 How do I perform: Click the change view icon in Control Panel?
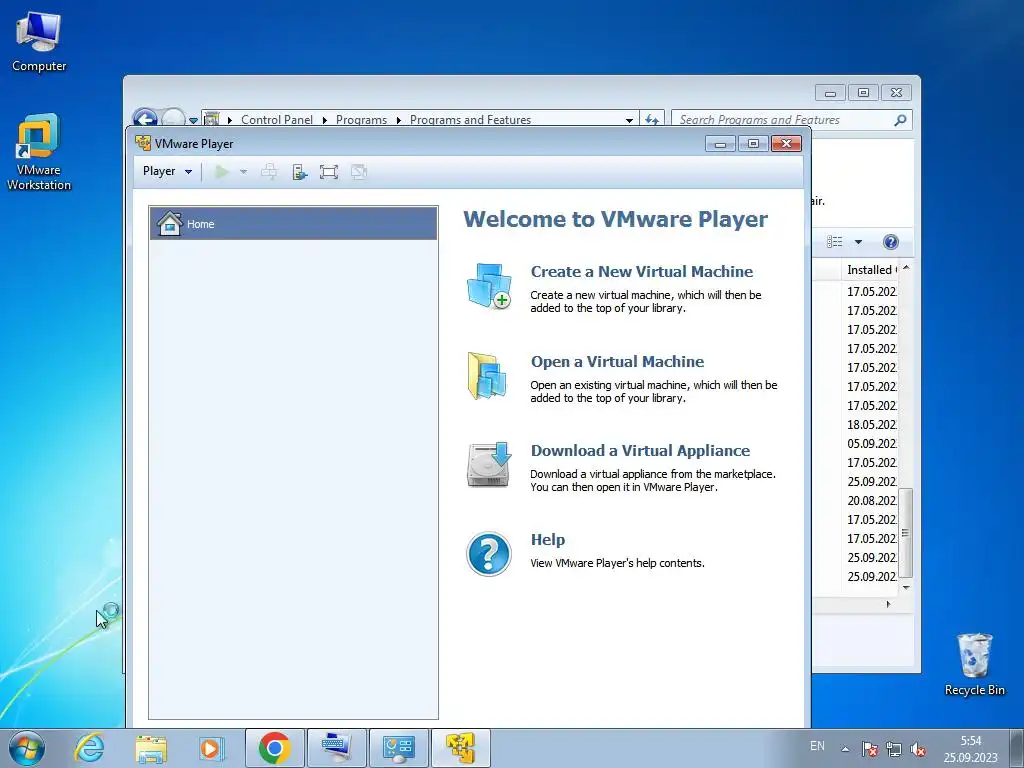click(835, 242)
